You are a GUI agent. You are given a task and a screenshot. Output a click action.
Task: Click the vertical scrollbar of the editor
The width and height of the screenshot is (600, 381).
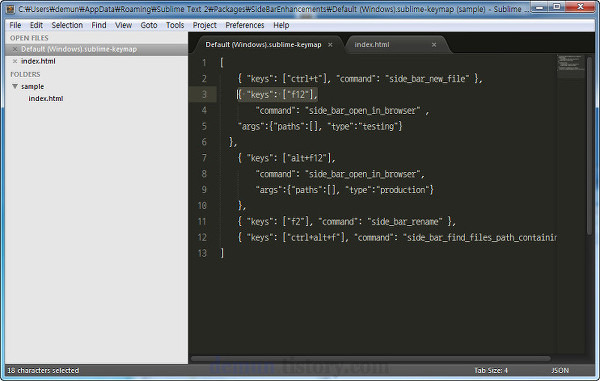pos(589,145)
